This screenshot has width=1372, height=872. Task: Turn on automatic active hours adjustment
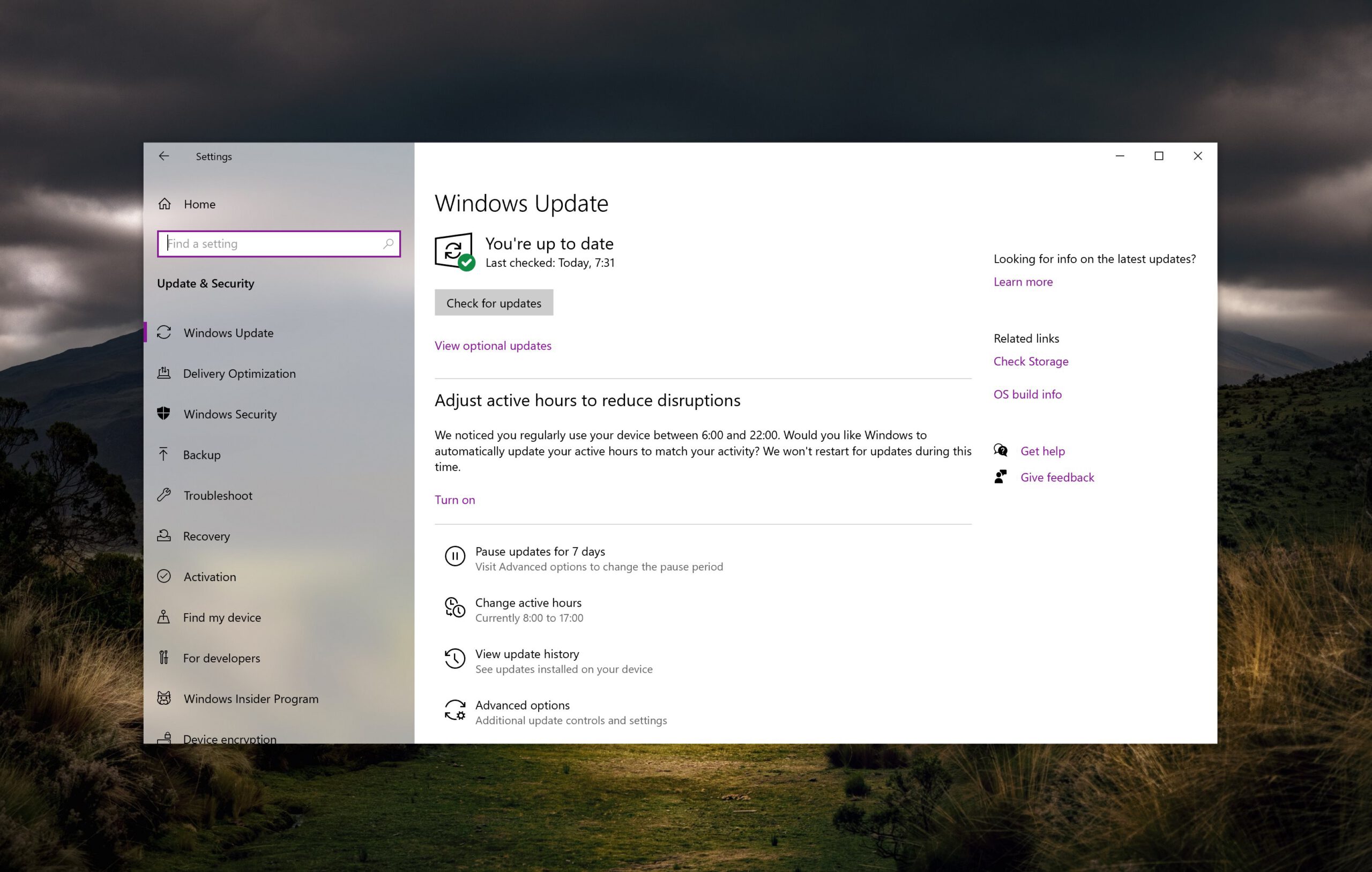click(454, 500)
